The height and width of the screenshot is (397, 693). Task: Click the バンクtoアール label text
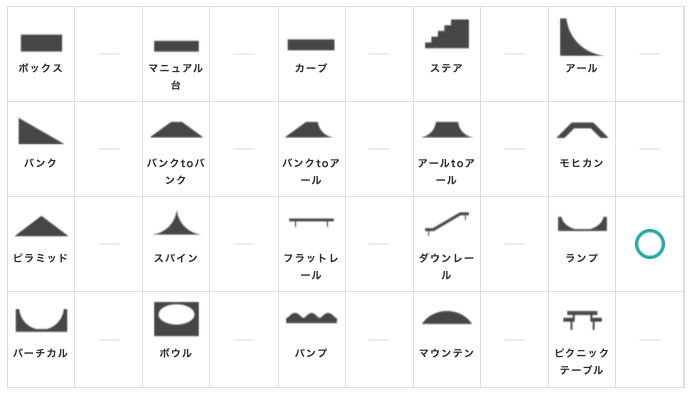tap(311, 172)
